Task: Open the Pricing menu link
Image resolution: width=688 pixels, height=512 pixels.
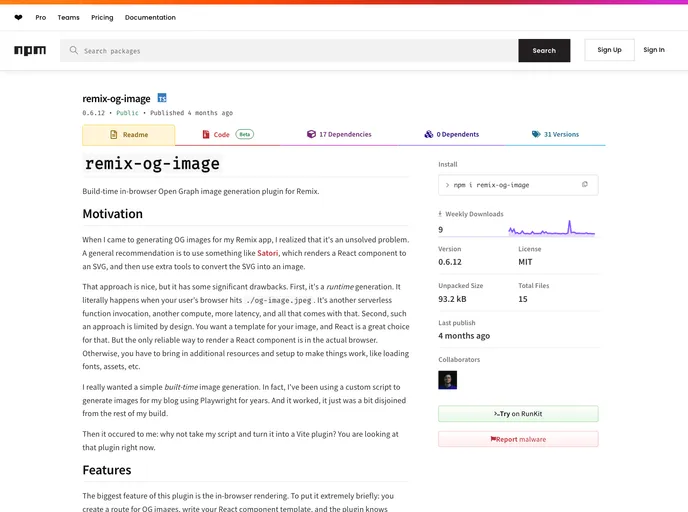Action: coord(102,18)
